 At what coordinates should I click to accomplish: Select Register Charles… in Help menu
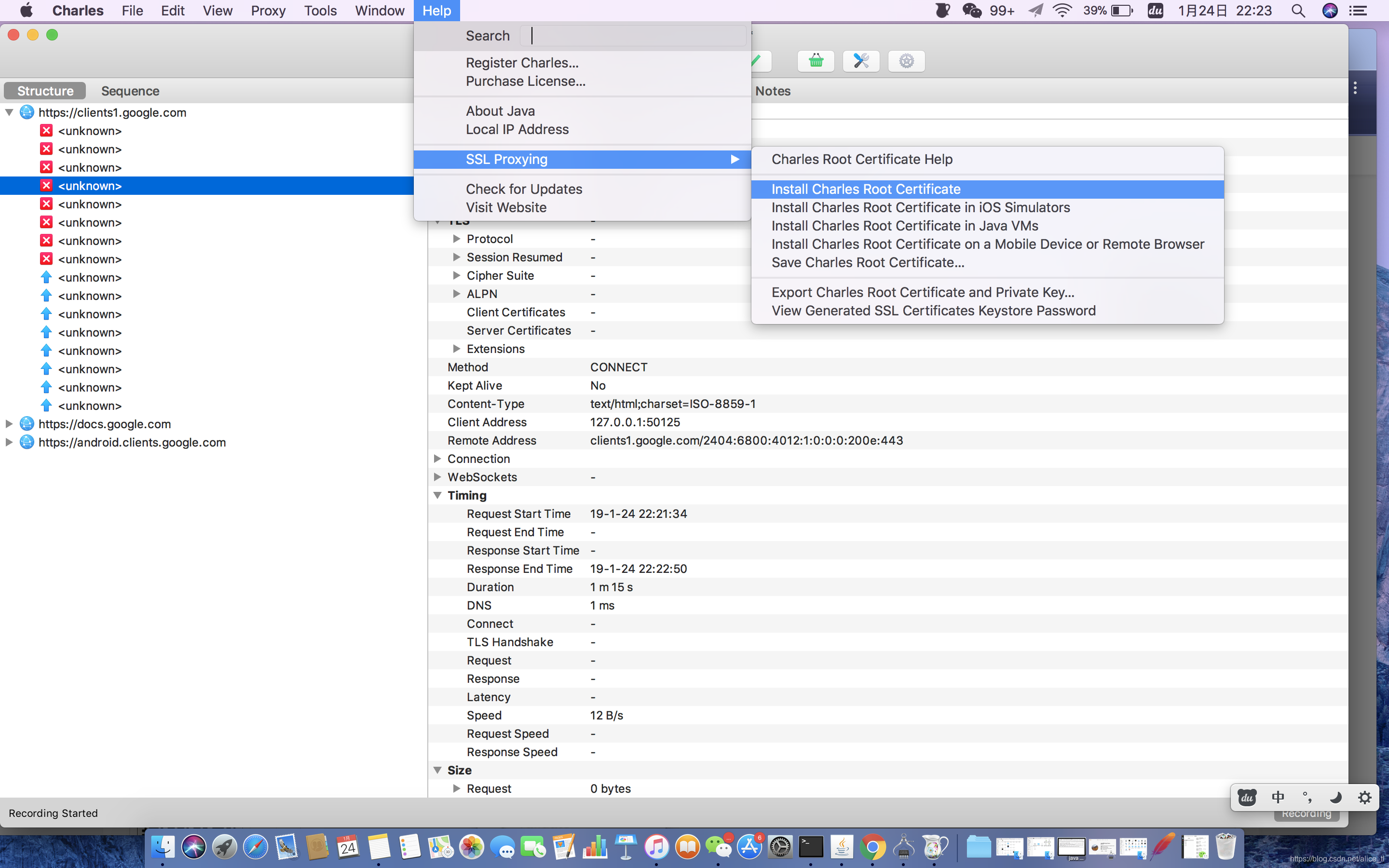(x=582, y=63)
